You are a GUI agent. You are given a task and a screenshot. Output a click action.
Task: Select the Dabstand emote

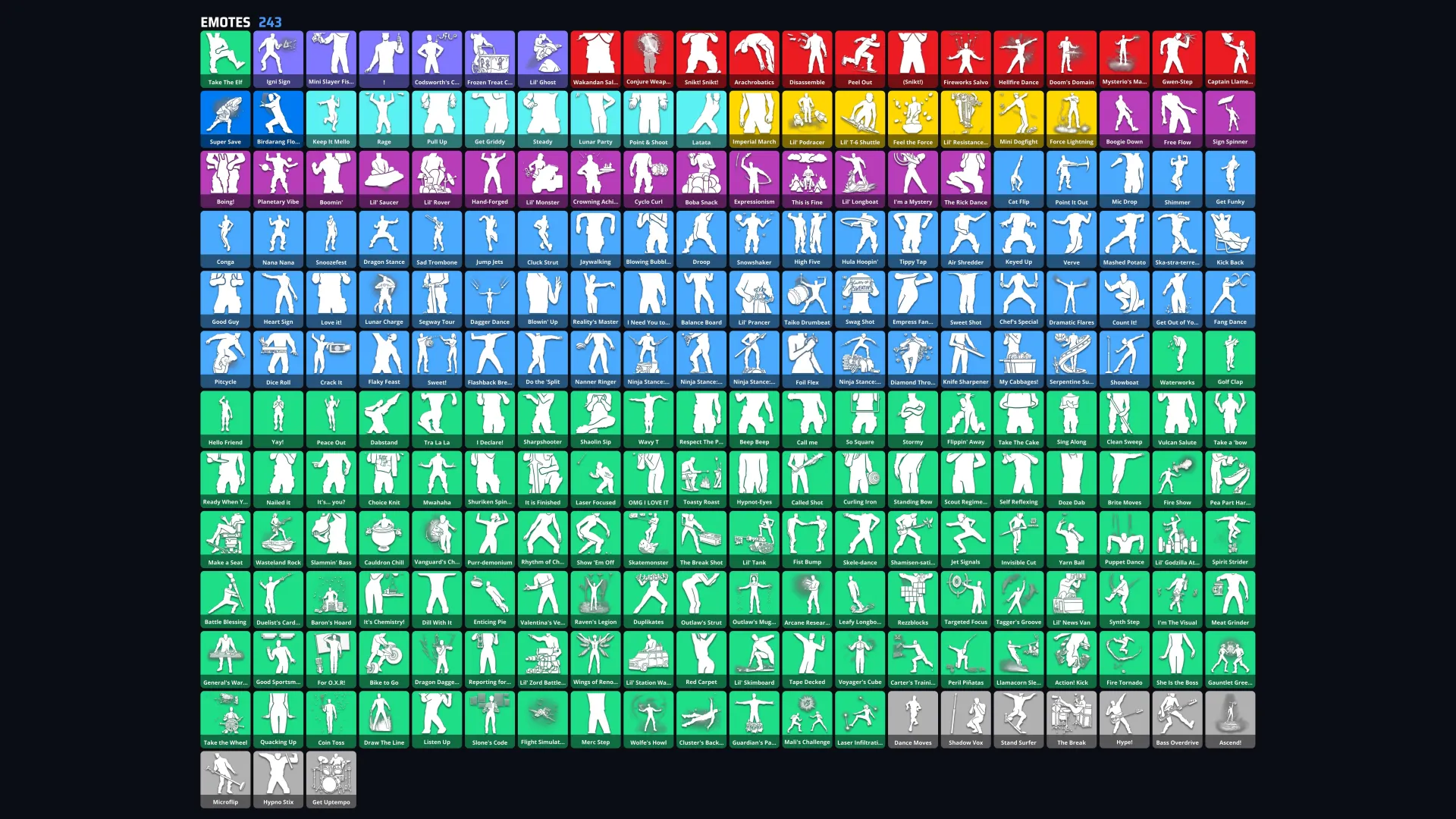coord(384,419)
